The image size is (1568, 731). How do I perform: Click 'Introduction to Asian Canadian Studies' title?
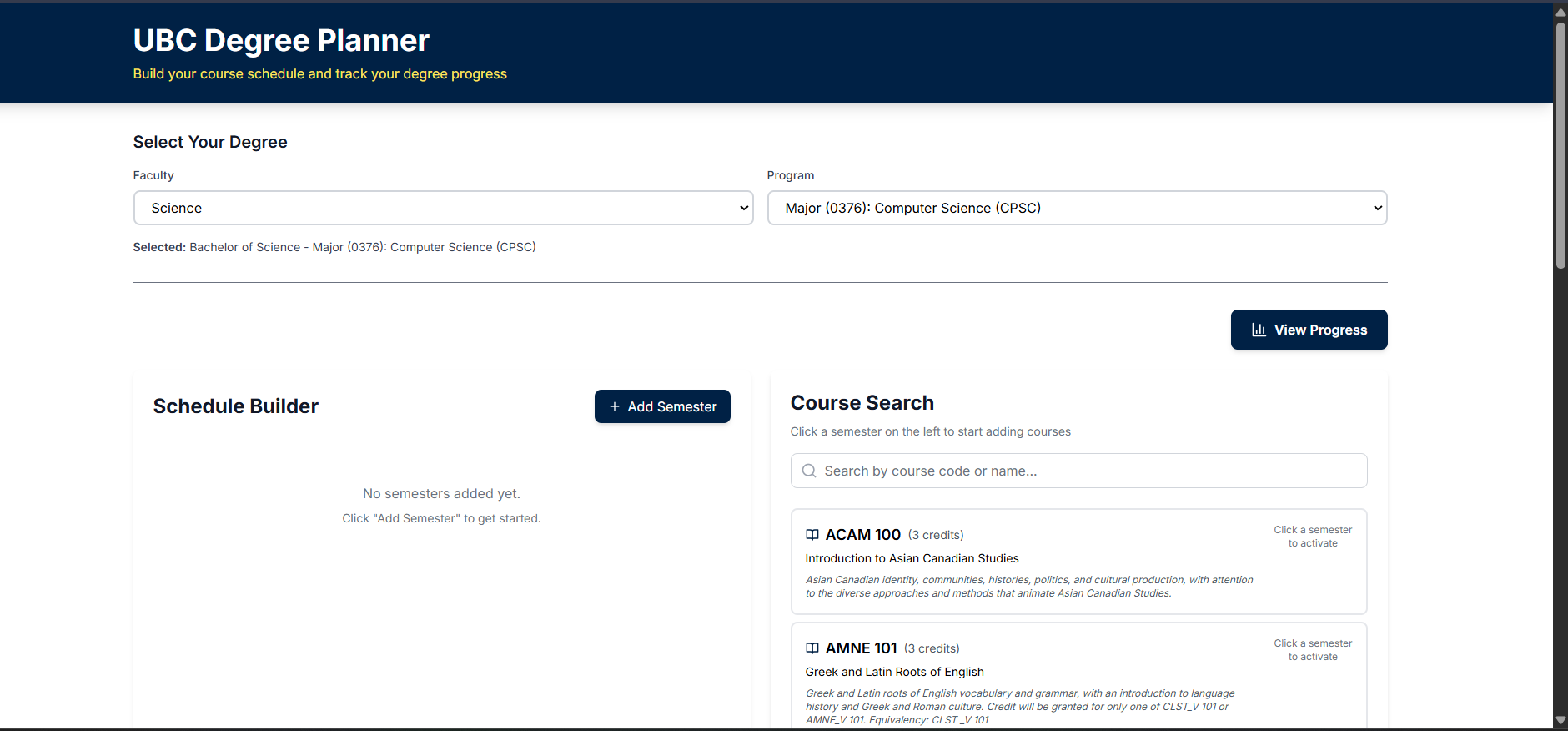click(912, 558)
